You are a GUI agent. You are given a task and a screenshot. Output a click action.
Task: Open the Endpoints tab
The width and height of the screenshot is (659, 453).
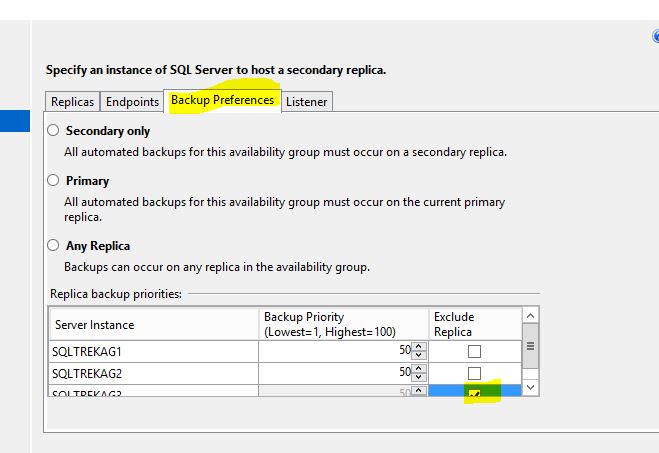click(x=132, y=102)
